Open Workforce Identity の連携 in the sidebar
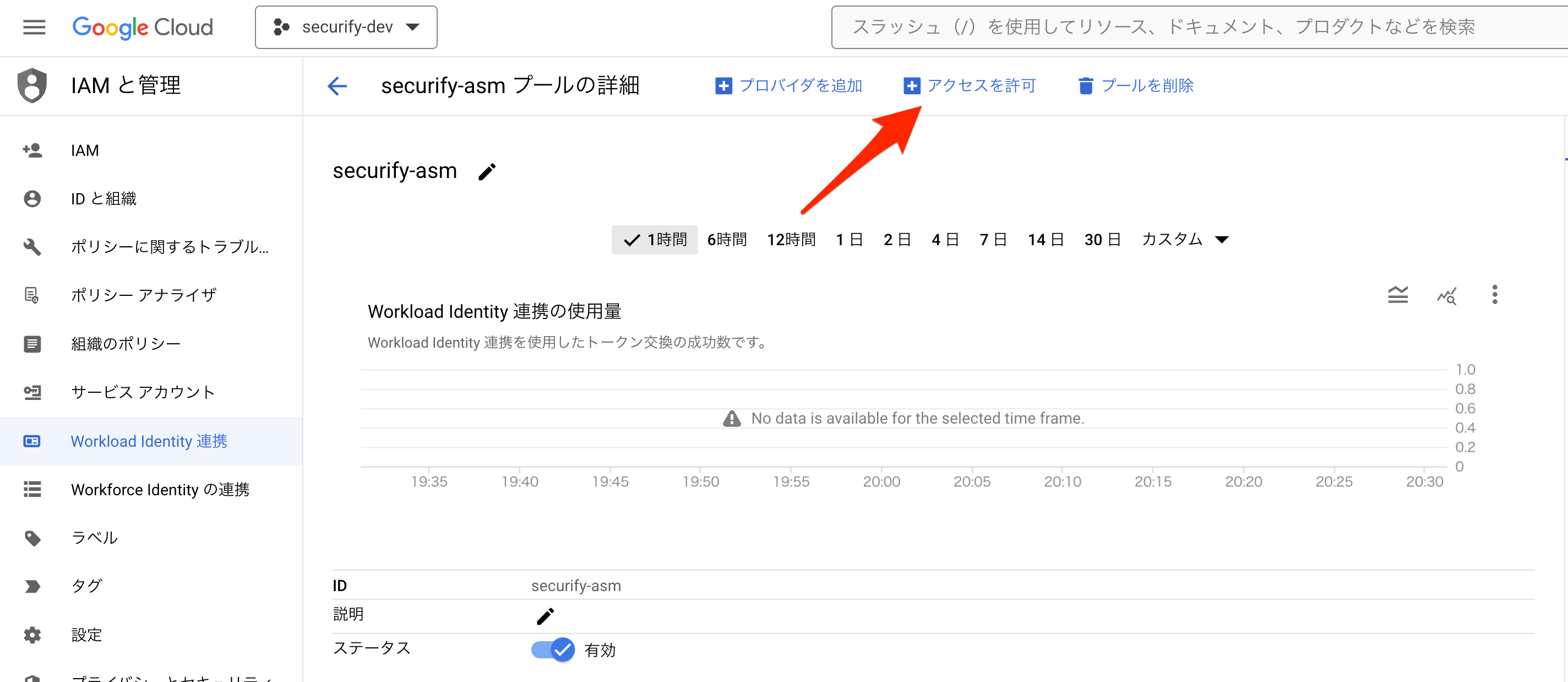This screenshot has height=682, width=1568. 151,490
